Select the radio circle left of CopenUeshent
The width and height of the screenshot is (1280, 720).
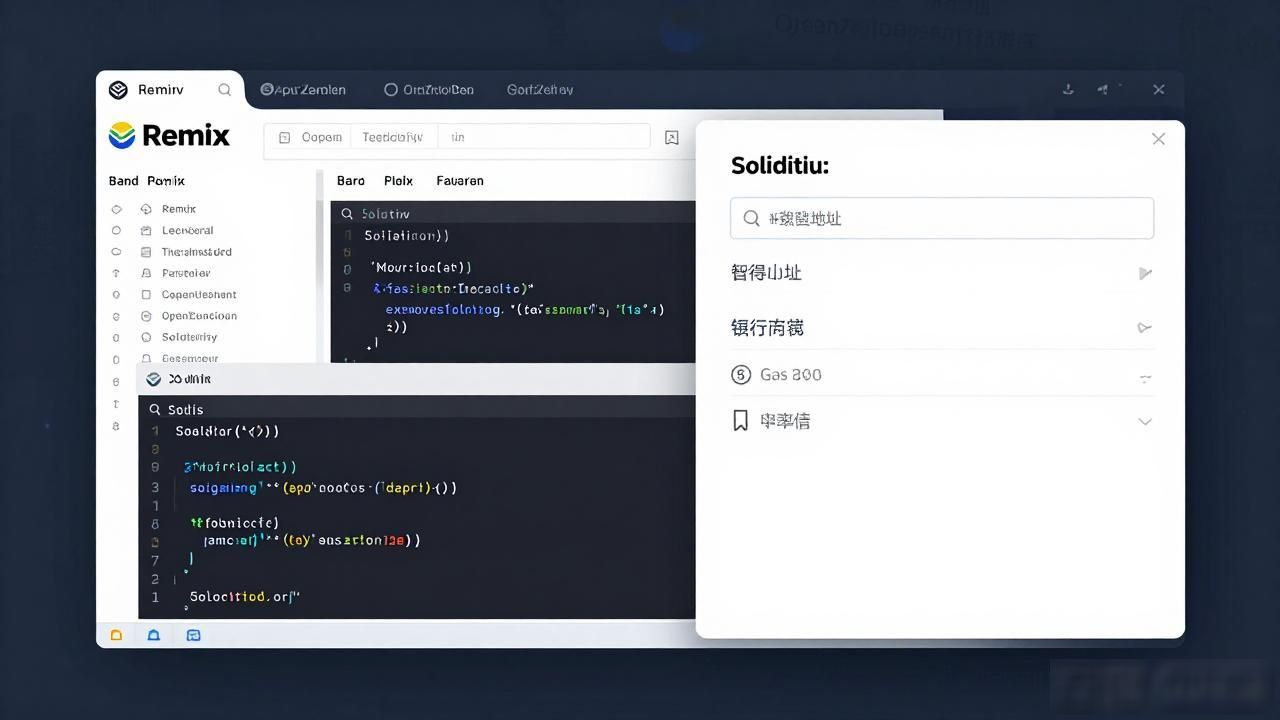pos(116,295)
